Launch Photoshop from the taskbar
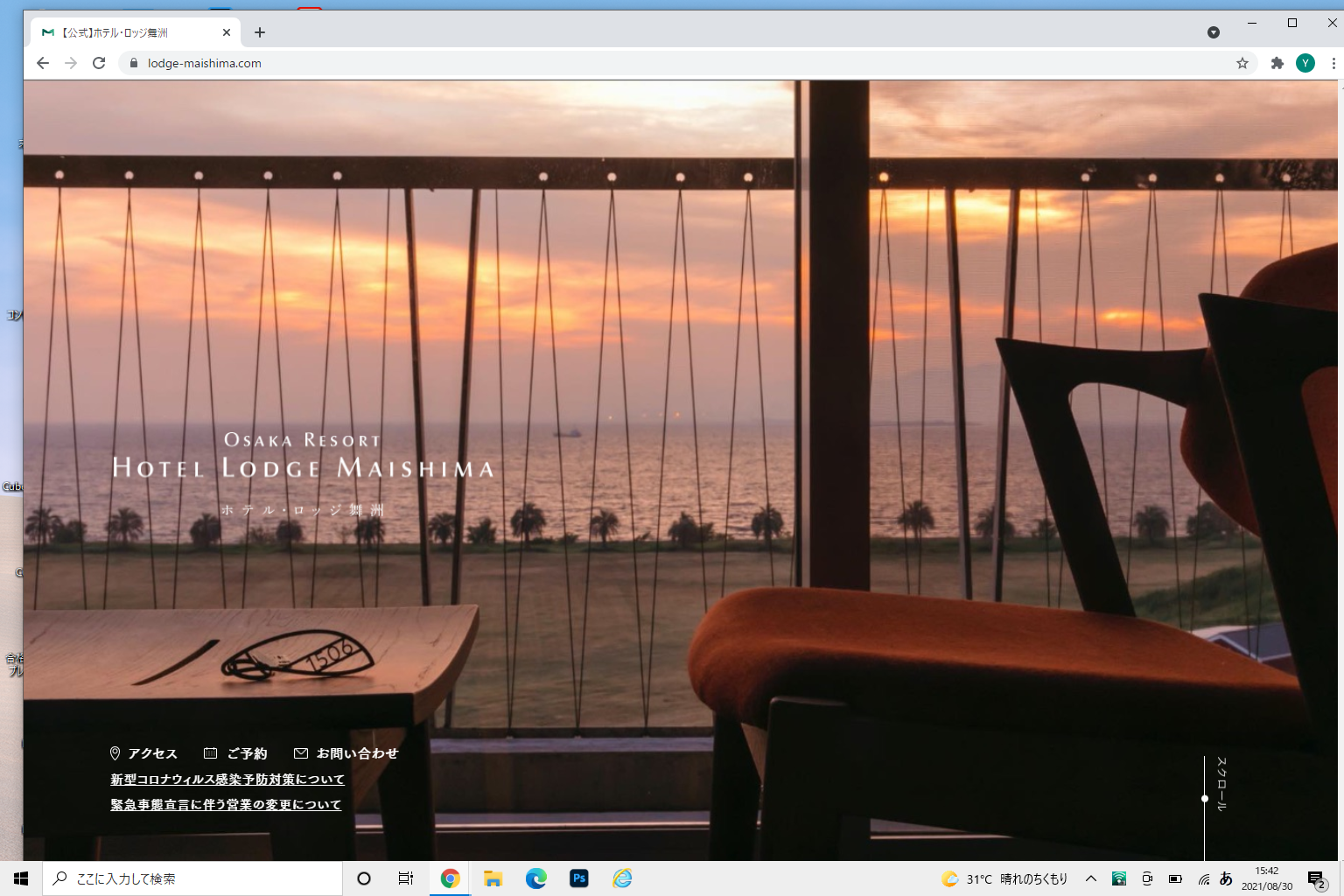Image resolution: width=1344 pixels, height=896 pixels. 578,878
